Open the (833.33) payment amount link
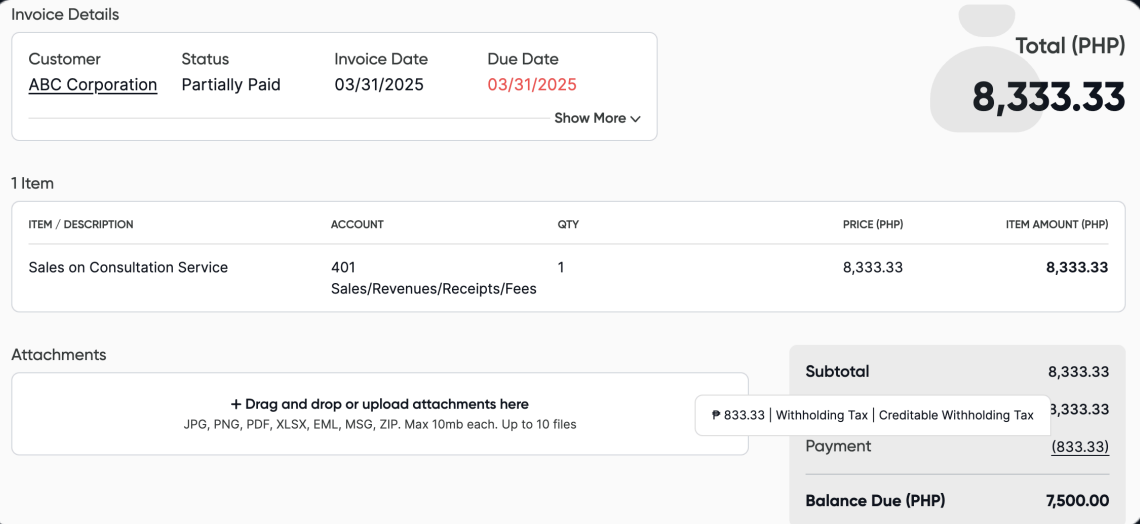 pos(1080,447)
